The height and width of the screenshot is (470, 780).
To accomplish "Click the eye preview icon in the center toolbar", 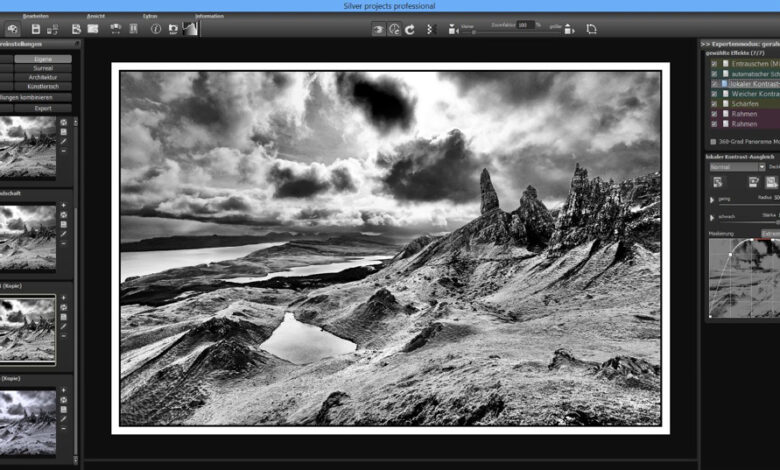I will 379,29.
